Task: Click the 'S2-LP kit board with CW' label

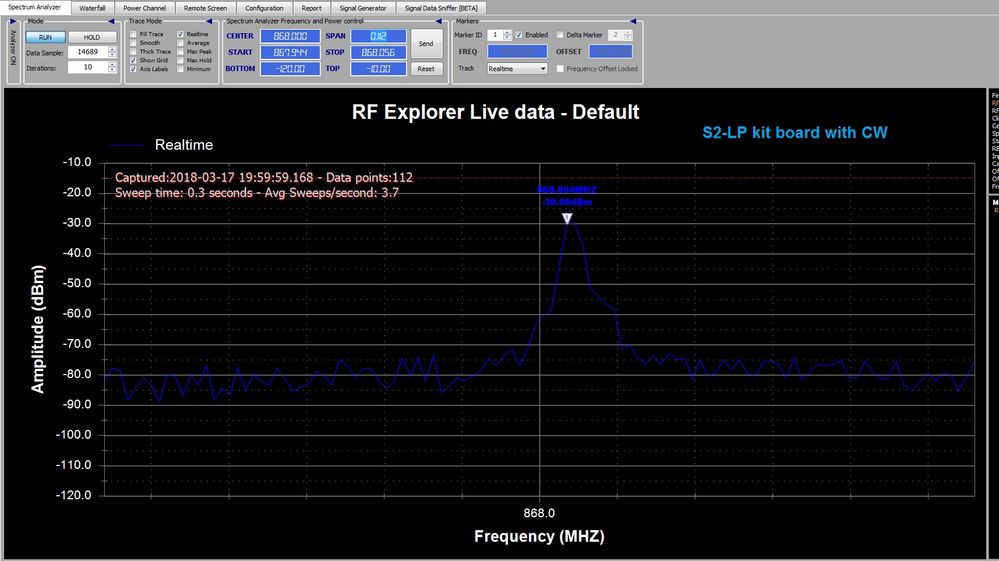Action: click(x=795, y=132)
